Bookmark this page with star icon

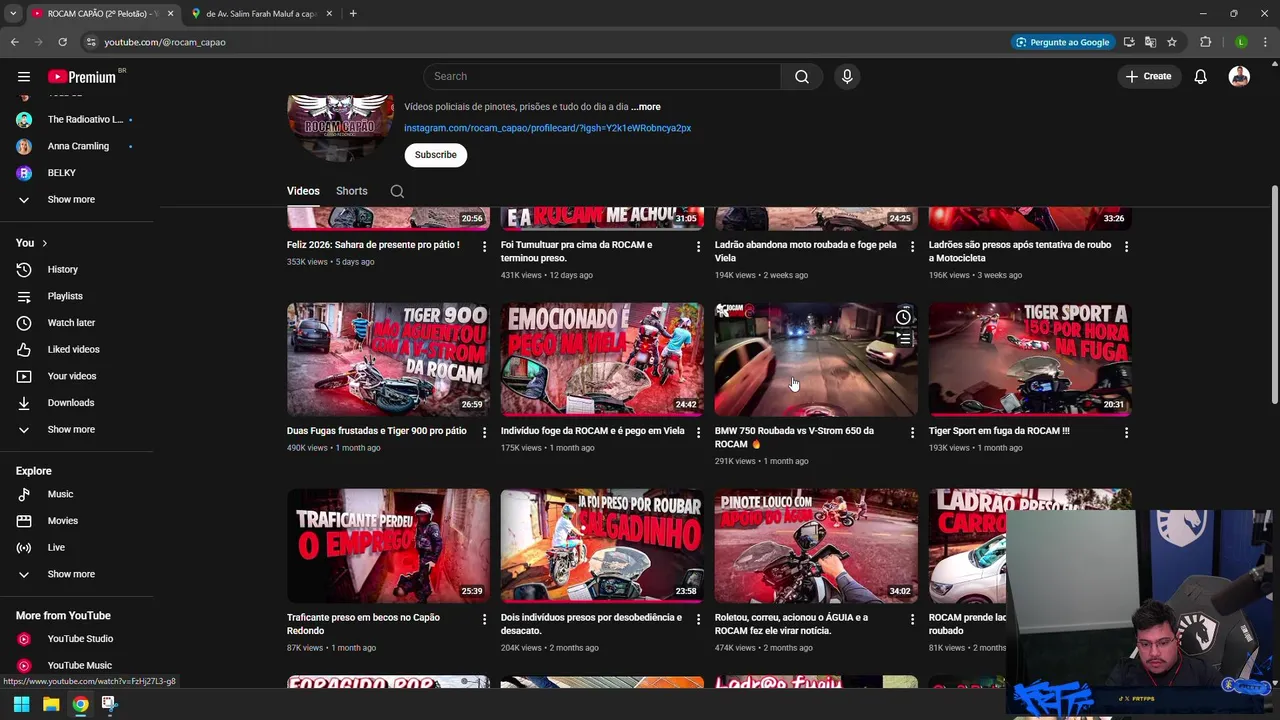1171,42
